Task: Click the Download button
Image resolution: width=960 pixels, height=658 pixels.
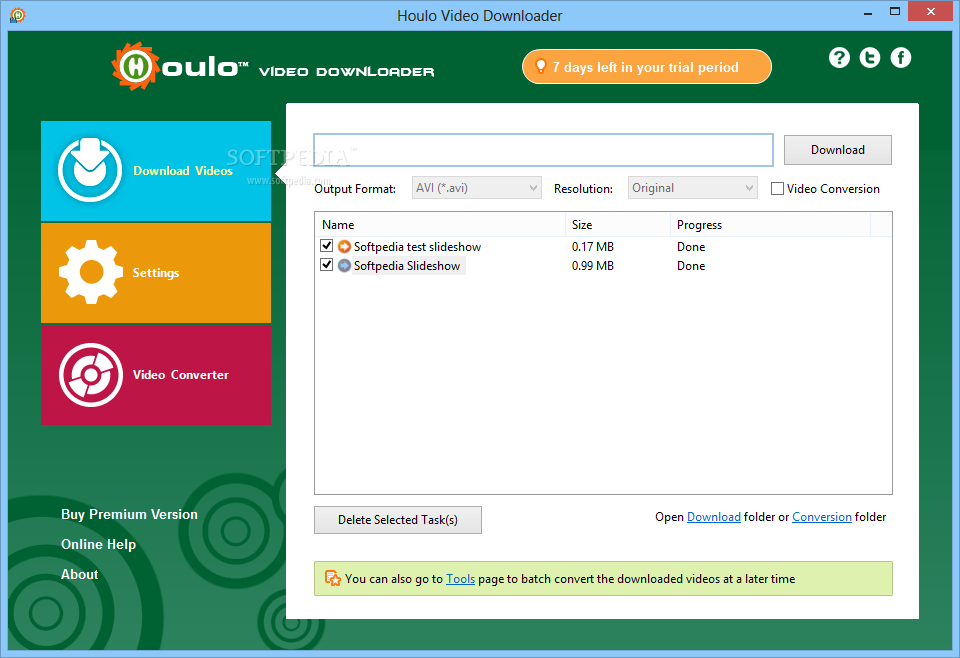Action: click(x=838, y=150)
